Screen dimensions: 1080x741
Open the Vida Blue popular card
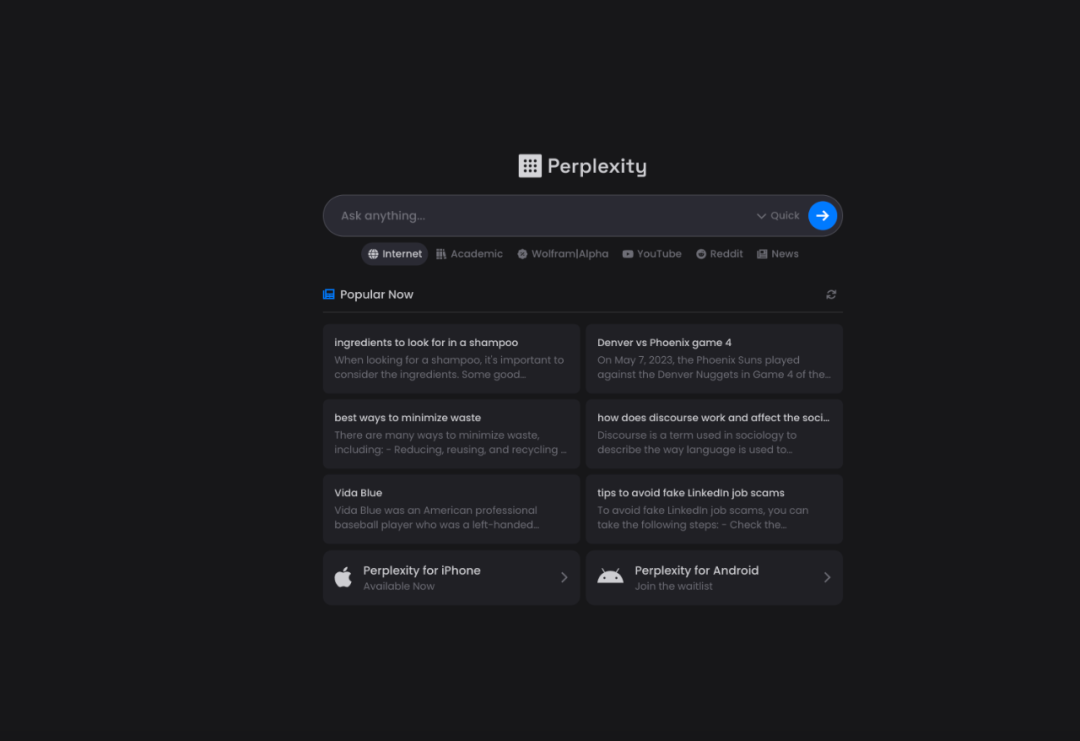coord(451,509)
